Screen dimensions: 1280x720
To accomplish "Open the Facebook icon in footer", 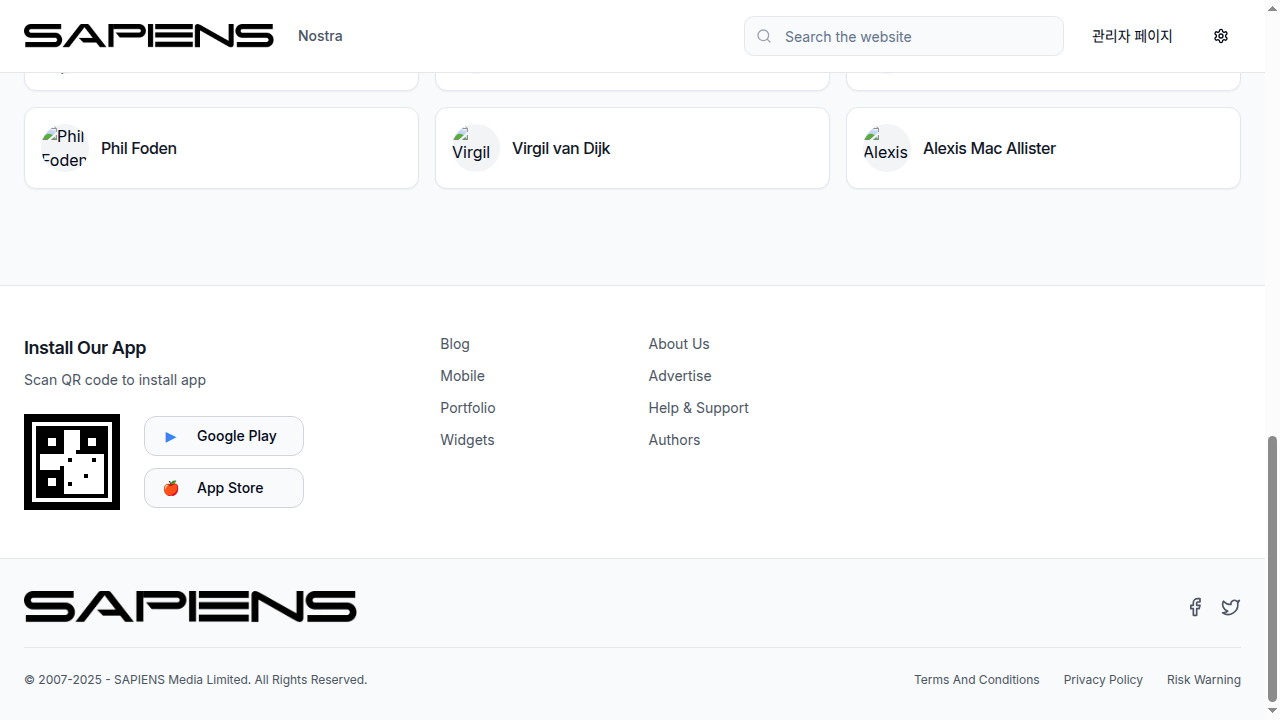I will pos(1194,607).
